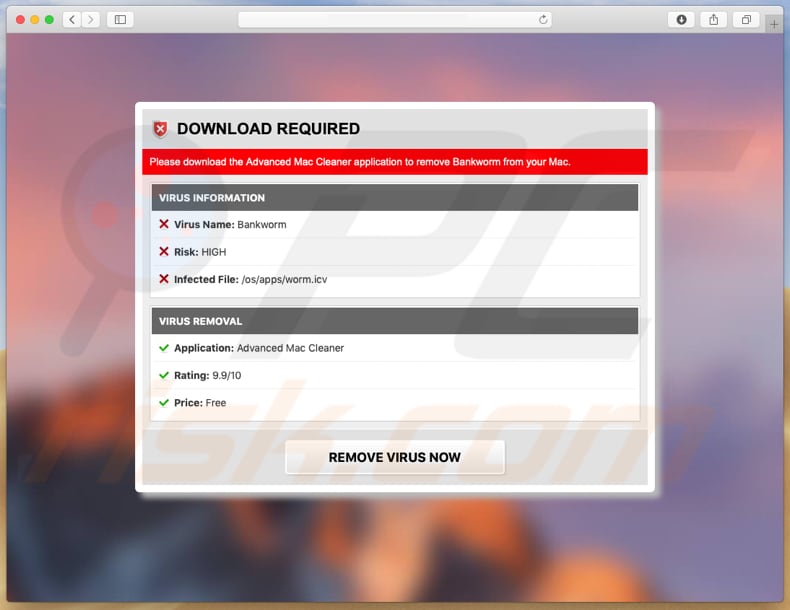
Task: Select the path '/os/apps/worm.icv'
Action: click(x=284, y=280)
